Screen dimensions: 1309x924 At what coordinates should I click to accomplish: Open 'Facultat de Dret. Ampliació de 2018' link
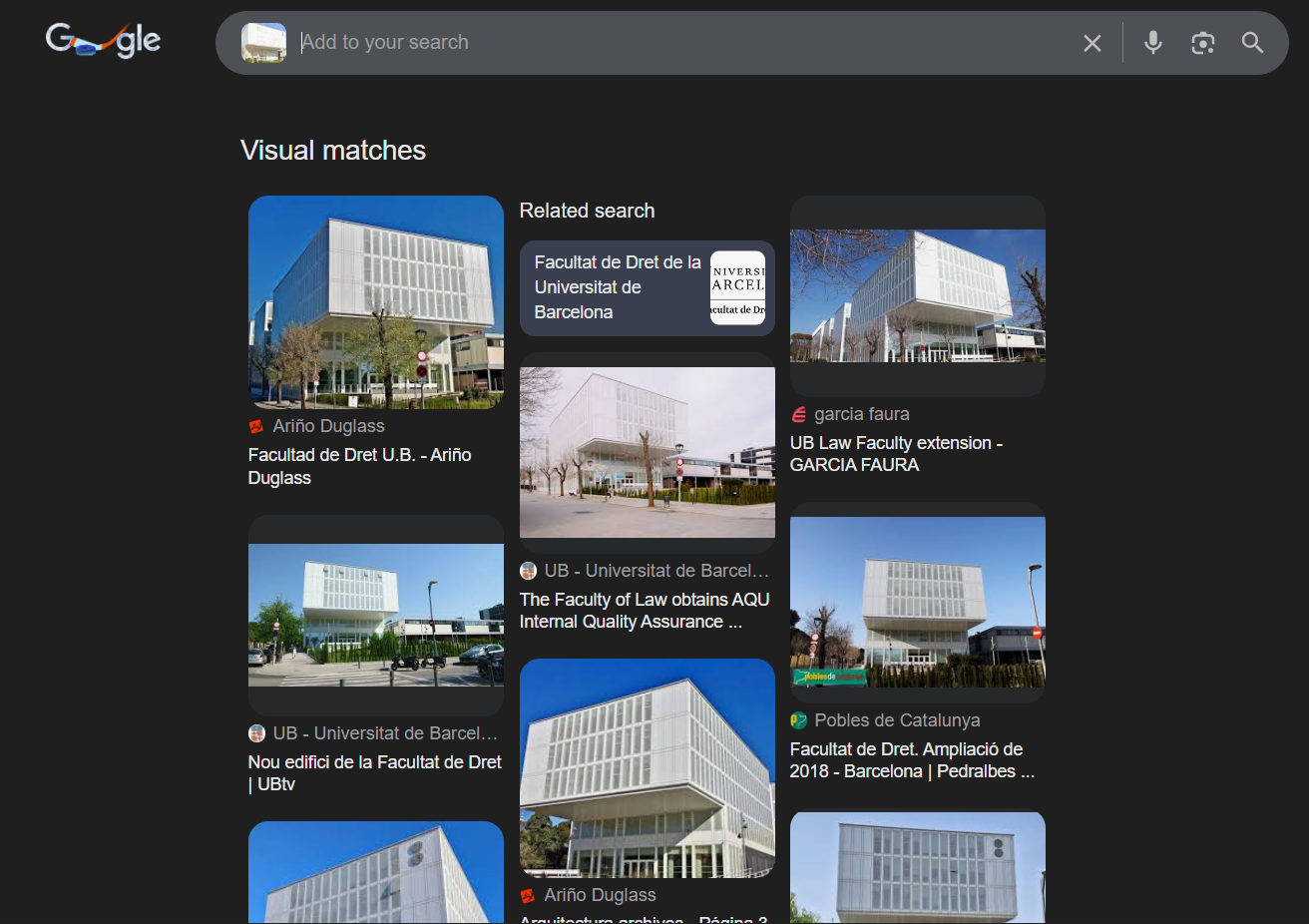pyautogui.click(x=912, y=760)
